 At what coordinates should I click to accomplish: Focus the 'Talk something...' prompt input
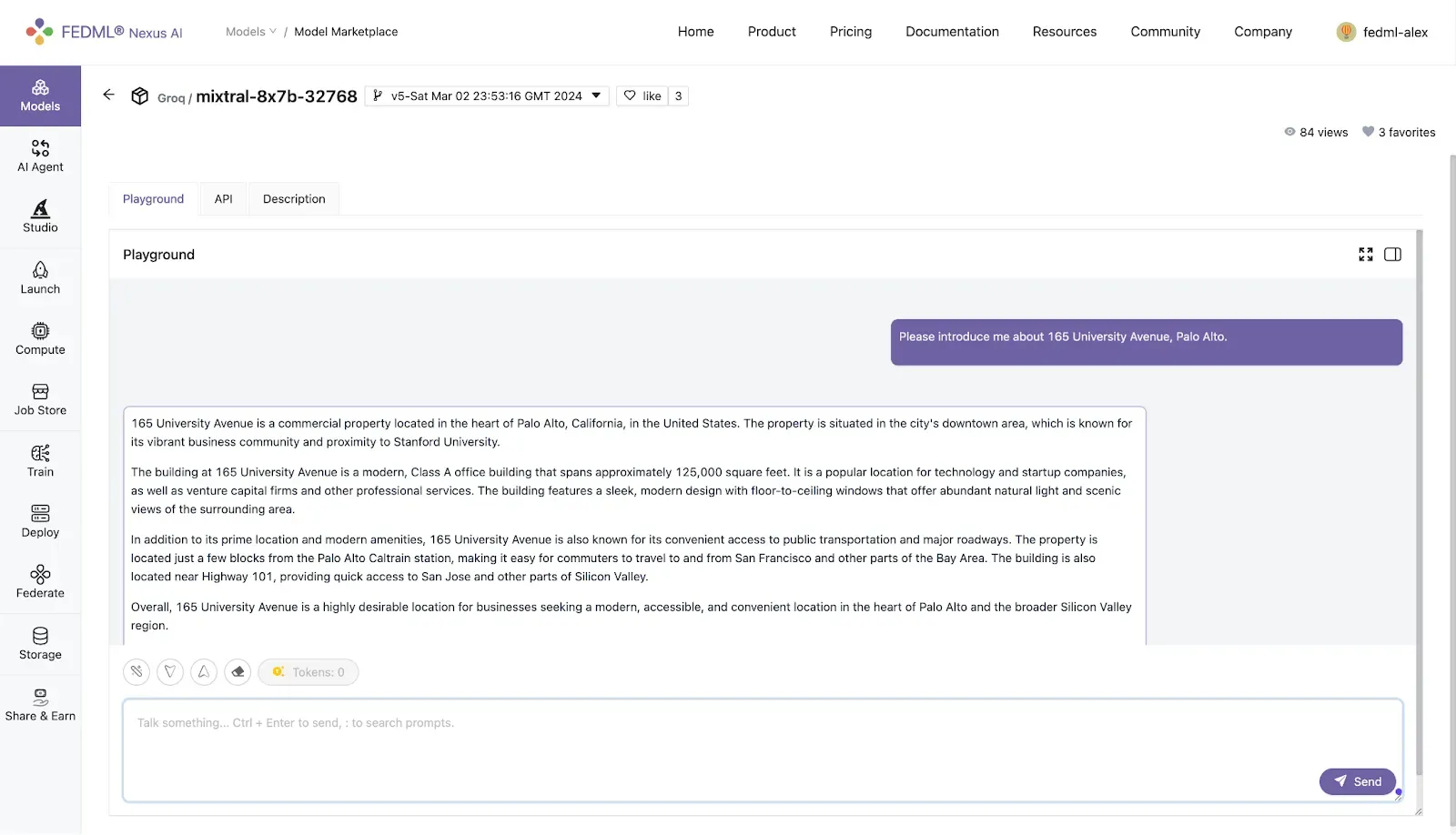point(763,750)
